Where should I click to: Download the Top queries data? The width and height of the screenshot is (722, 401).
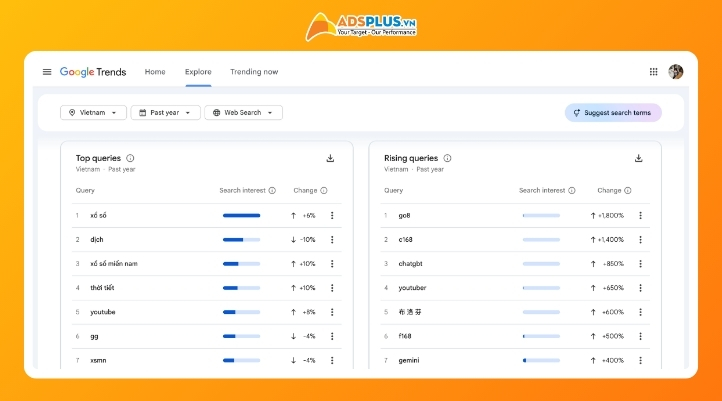pyautogui.click(x=330, y=158)
